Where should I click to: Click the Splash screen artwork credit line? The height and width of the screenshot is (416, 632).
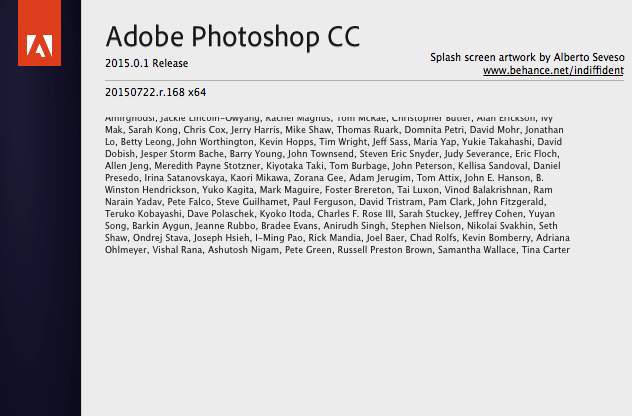527,57
